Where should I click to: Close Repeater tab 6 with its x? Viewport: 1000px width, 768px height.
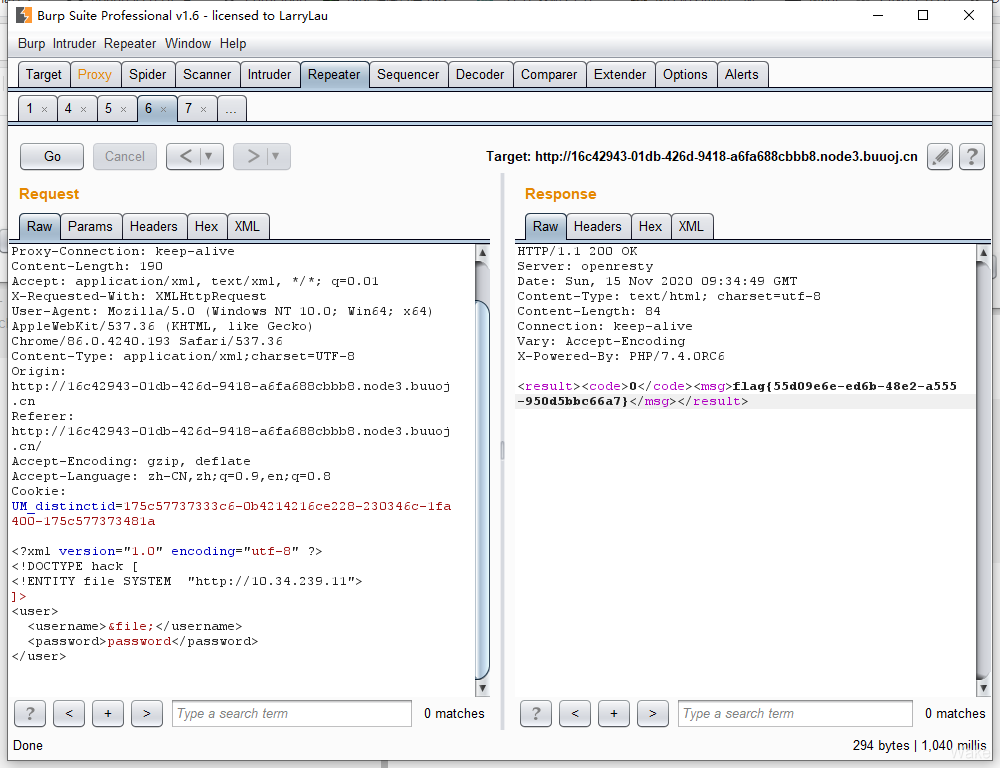click(x=164, y=110)
